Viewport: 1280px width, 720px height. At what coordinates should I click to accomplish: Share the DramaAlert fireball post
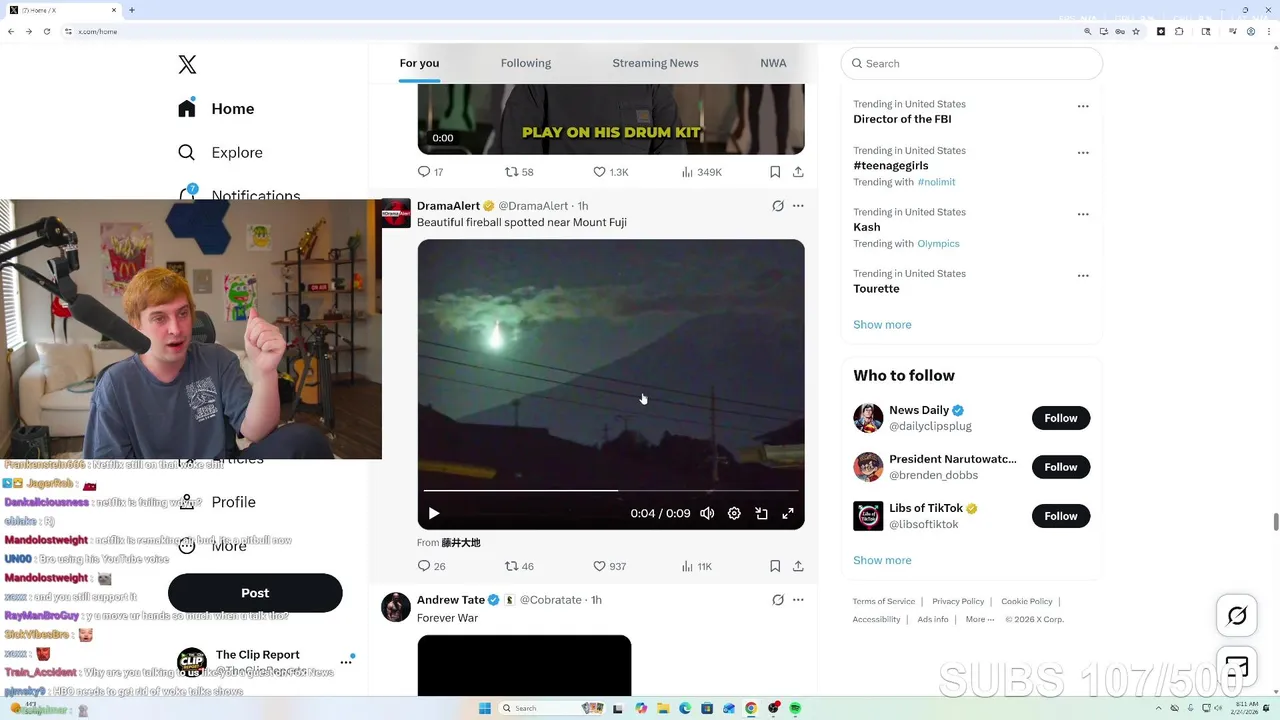(798, 566)
